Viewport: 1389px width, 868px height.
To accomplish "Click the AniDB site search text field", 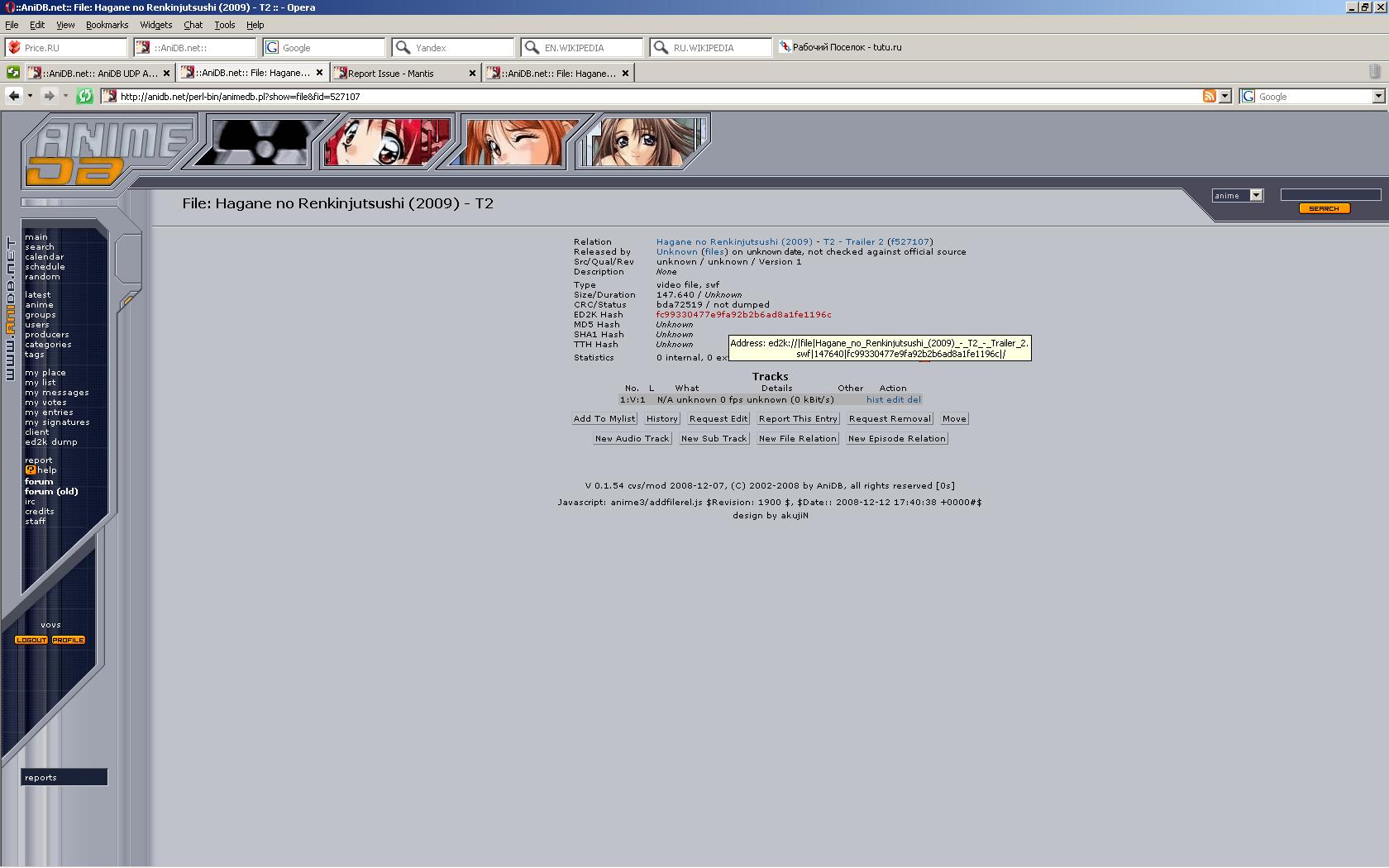I will (1330, 195).
